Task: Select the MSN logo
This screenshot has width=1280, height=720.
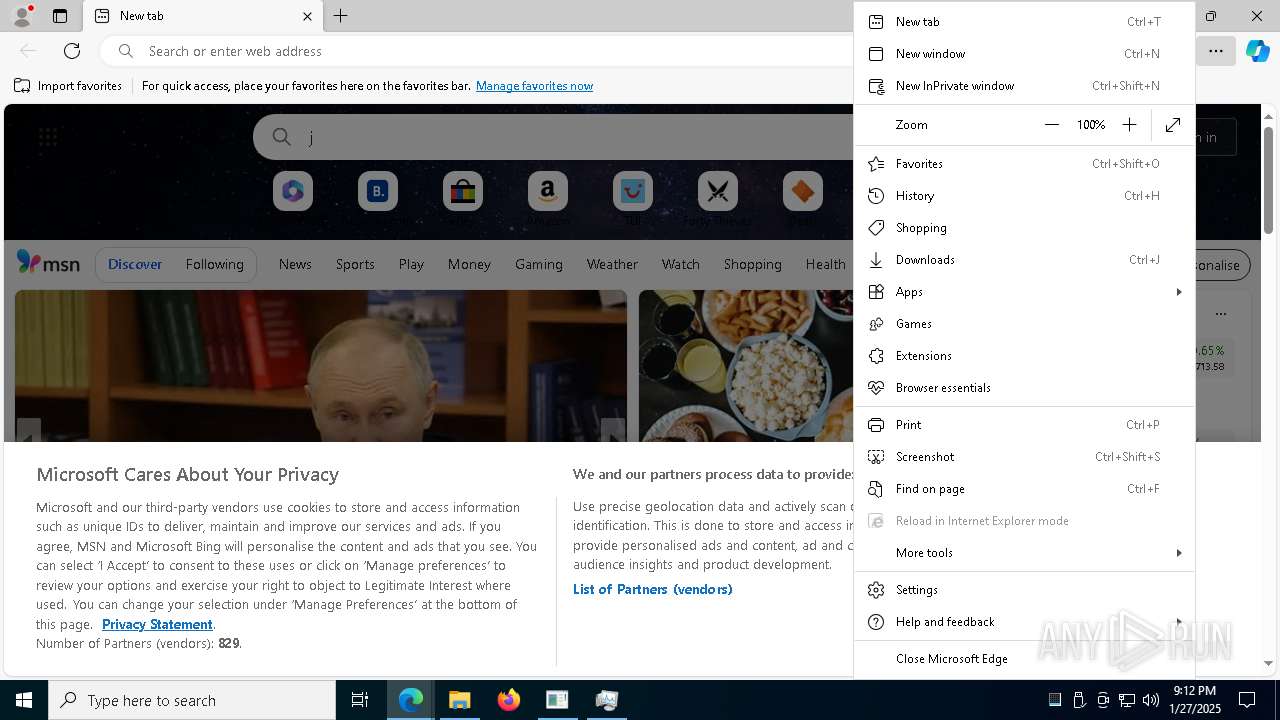Action: click(x=48, y=263)
